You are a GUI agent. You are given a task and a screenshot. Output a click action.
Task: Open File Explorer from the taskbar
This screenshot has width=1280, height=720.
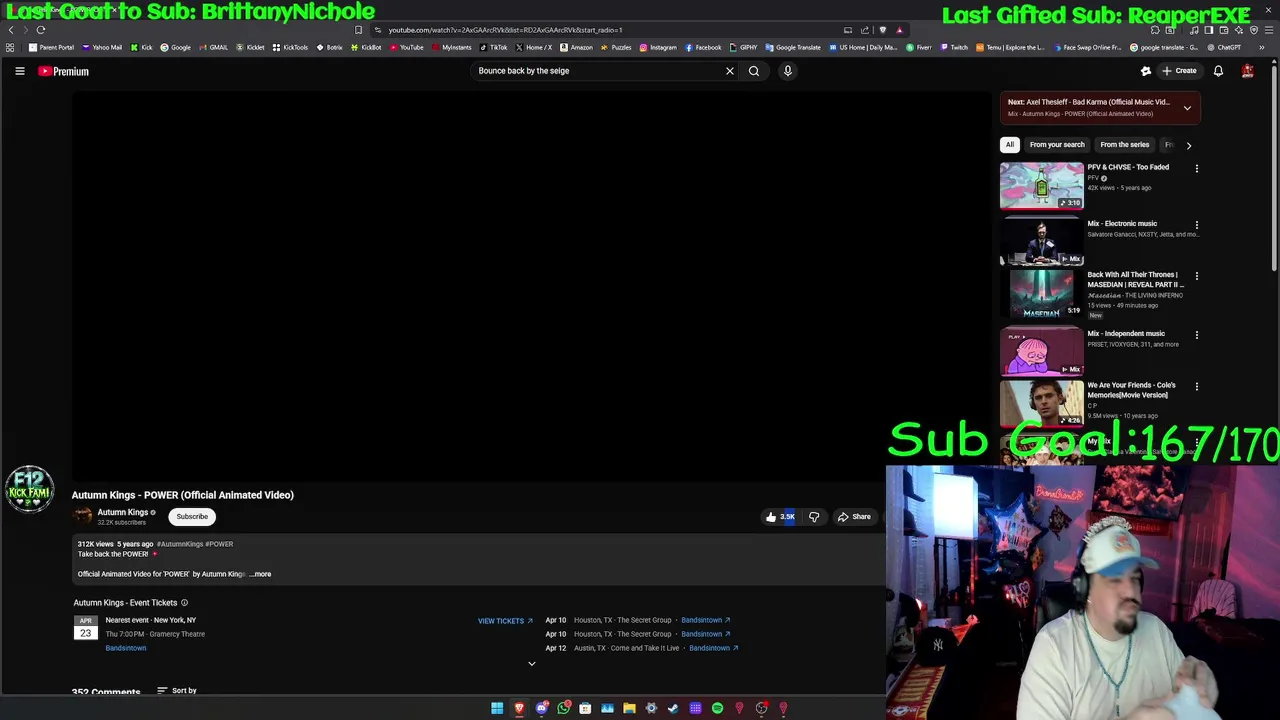(x=629, y=708)
